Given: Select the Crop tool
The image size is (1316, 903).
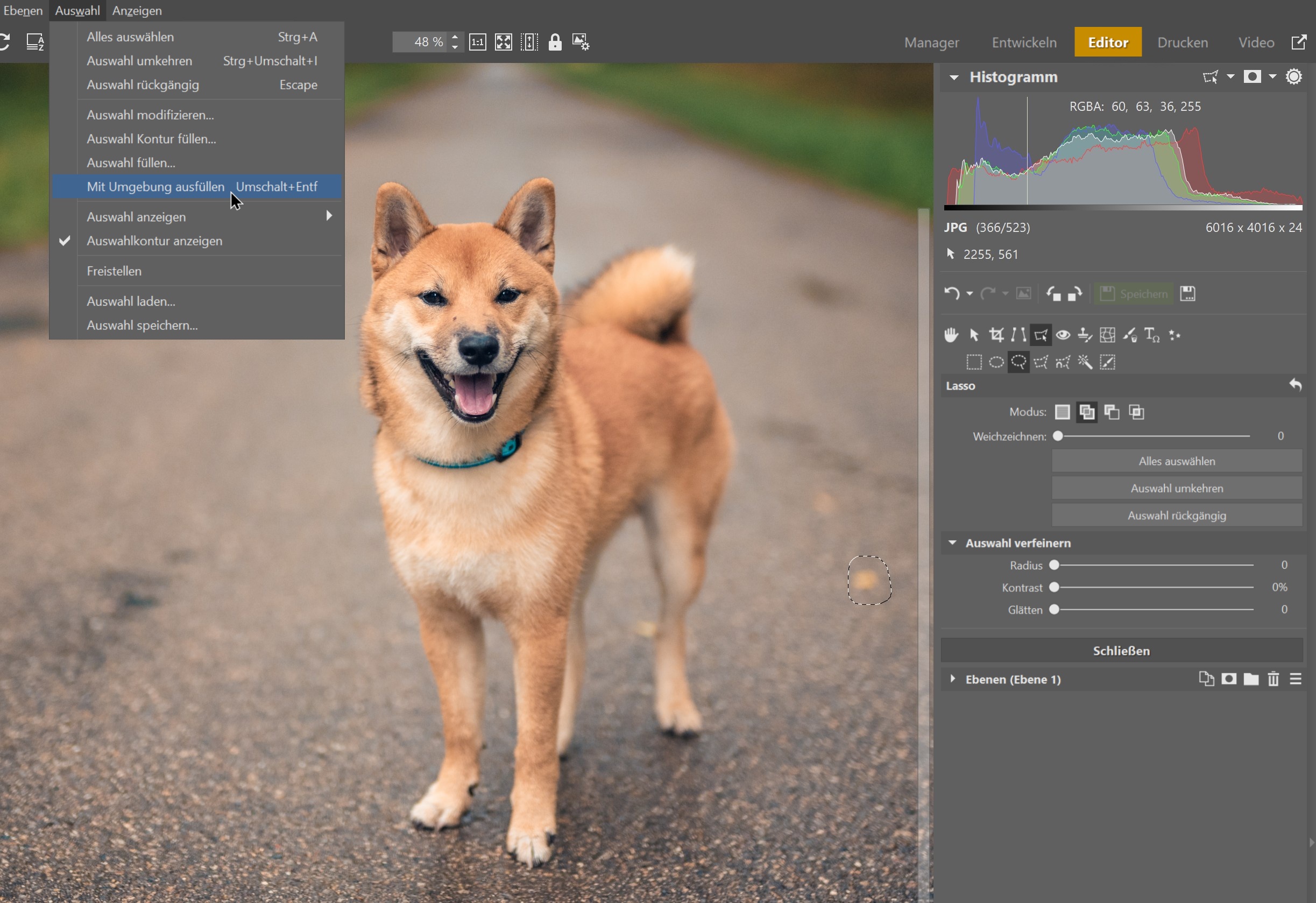Looking at the screenshot, I should (x=996, y=335).
